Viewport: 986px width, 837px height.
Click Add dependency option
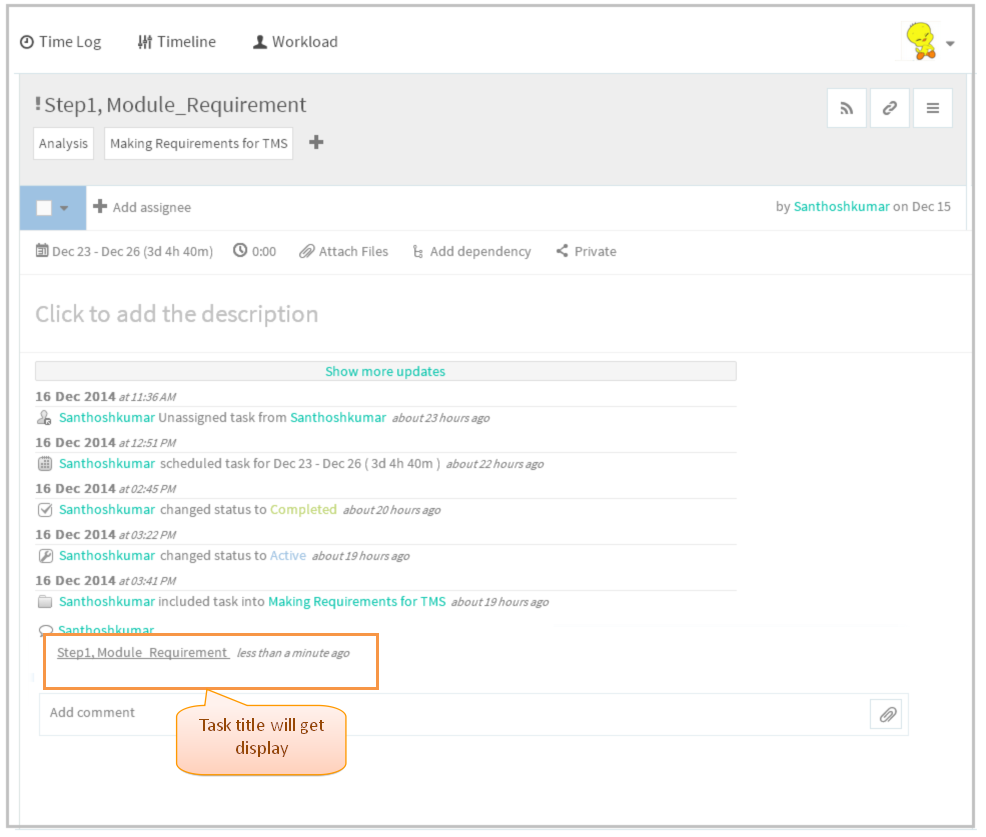(472, 252)
